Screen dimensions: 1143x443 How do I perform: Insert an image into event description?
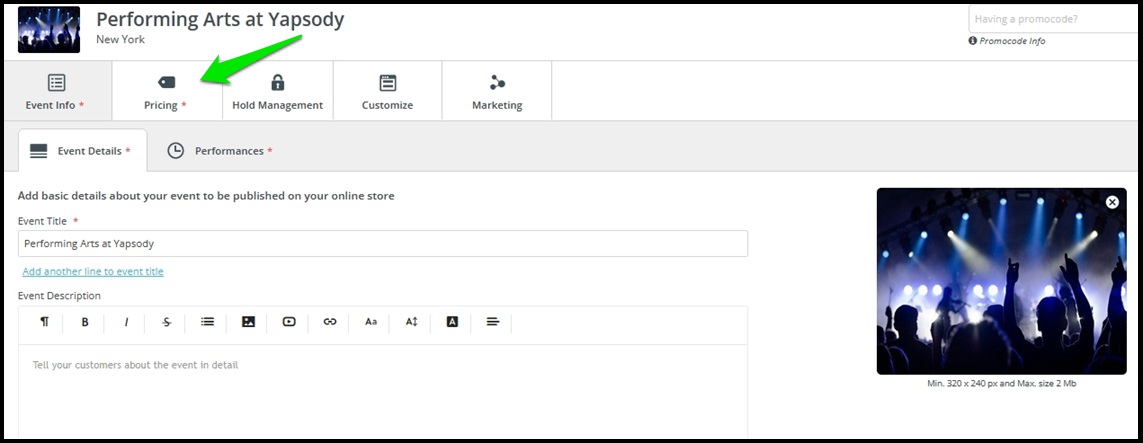click(249, 321)
